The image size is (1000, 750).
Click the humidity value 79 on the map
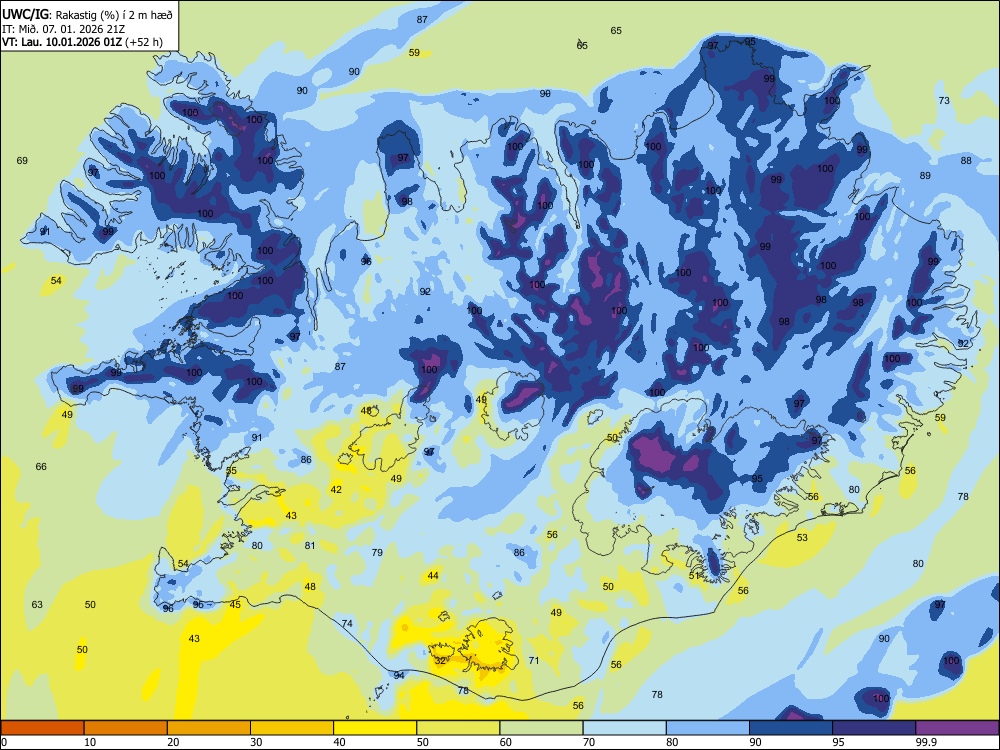[377, 552]
